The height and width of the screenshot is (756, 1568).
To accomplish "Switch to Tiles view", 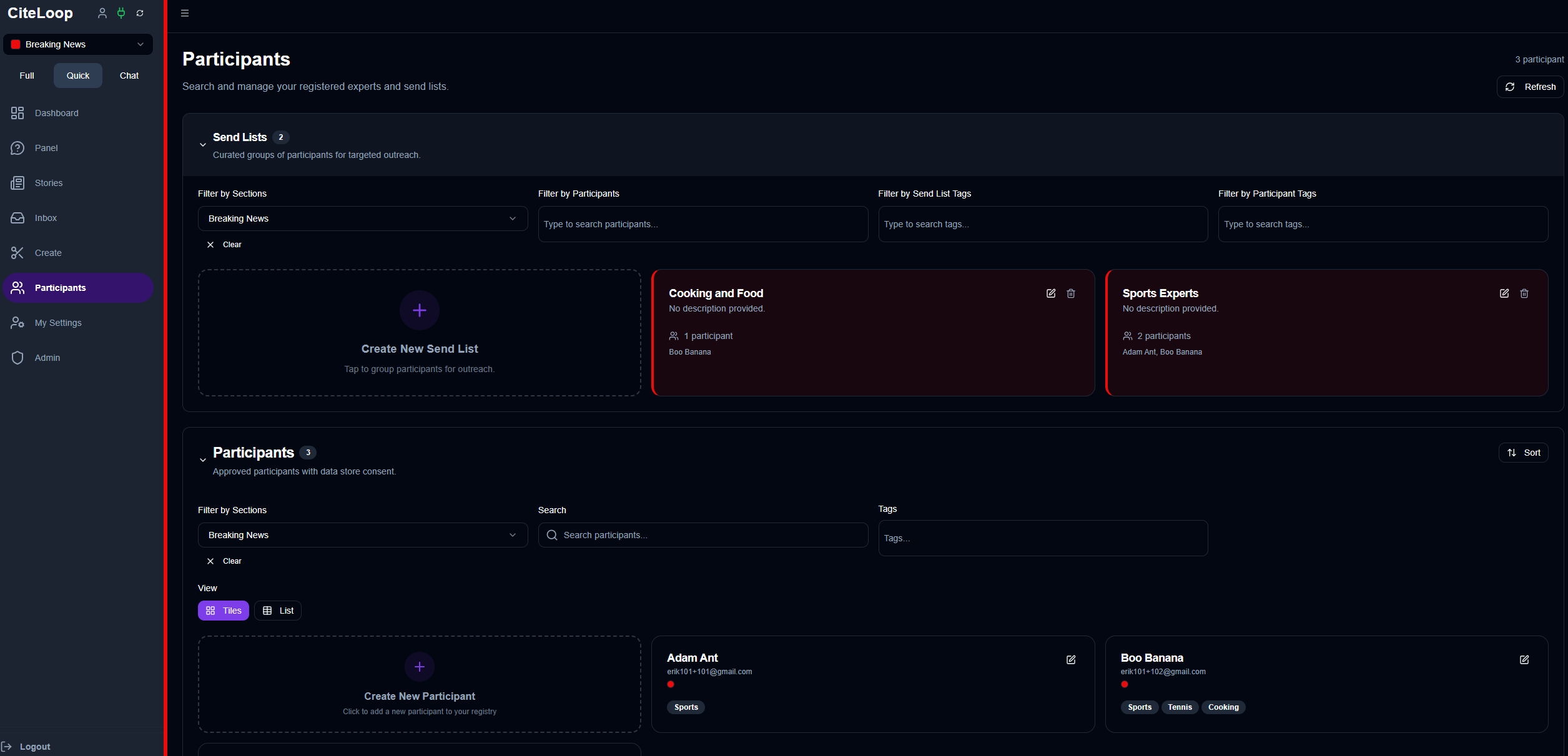I will tap(224, 611).
